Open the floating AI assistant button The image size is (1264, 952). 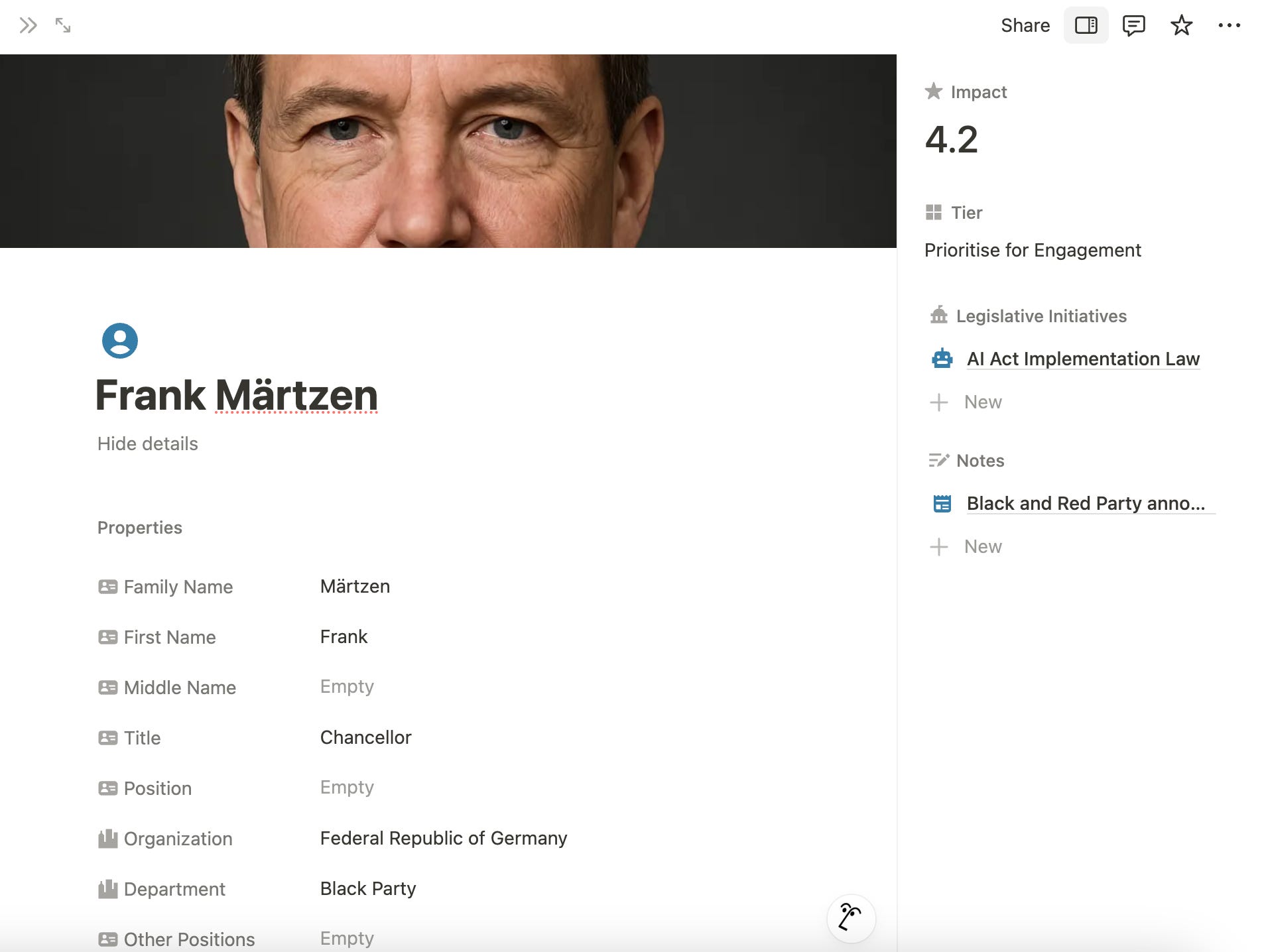(852, 918)
